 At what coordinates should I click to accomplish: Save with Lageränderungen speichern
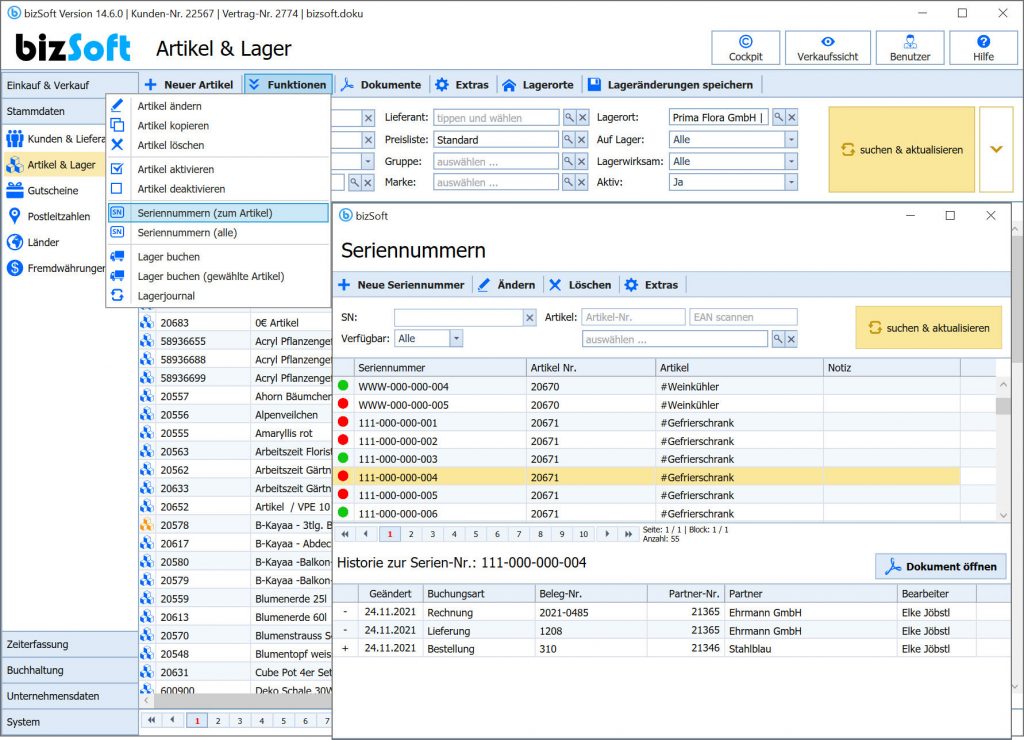(x=671, y=85)
